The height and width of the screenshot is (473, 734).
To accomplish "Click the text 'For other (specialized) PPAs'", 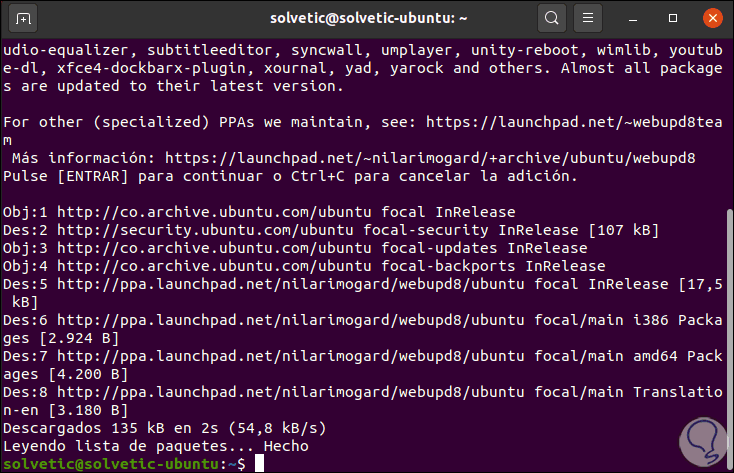I will click(x=129, y=122).
